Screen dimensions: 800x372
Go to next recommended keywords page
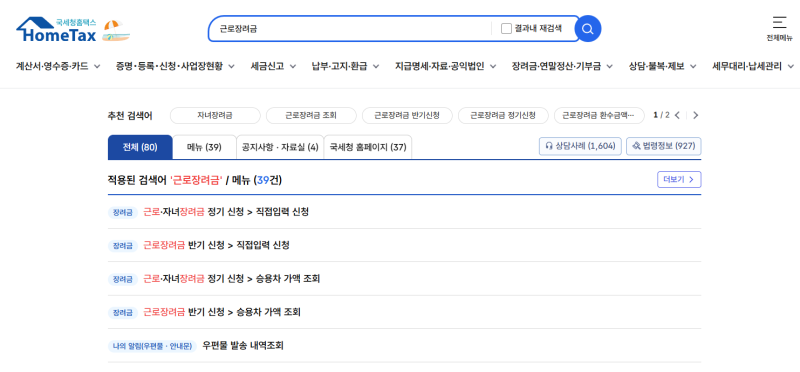(695, 115)
